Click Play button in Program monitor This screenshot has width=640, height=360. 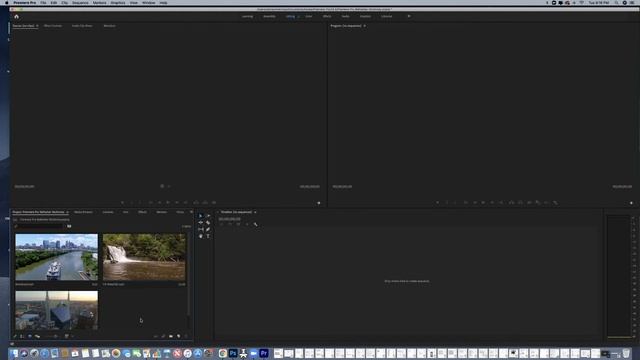483,202
